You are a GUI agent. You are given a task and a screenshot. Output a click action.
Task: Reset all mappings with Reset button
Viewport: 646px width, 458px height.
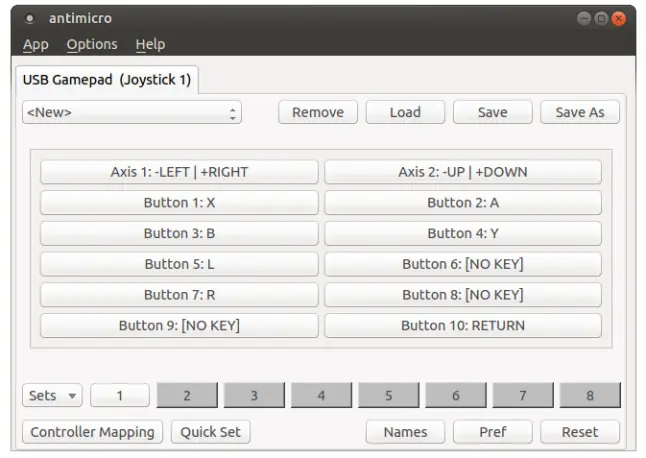click(580, 432)
